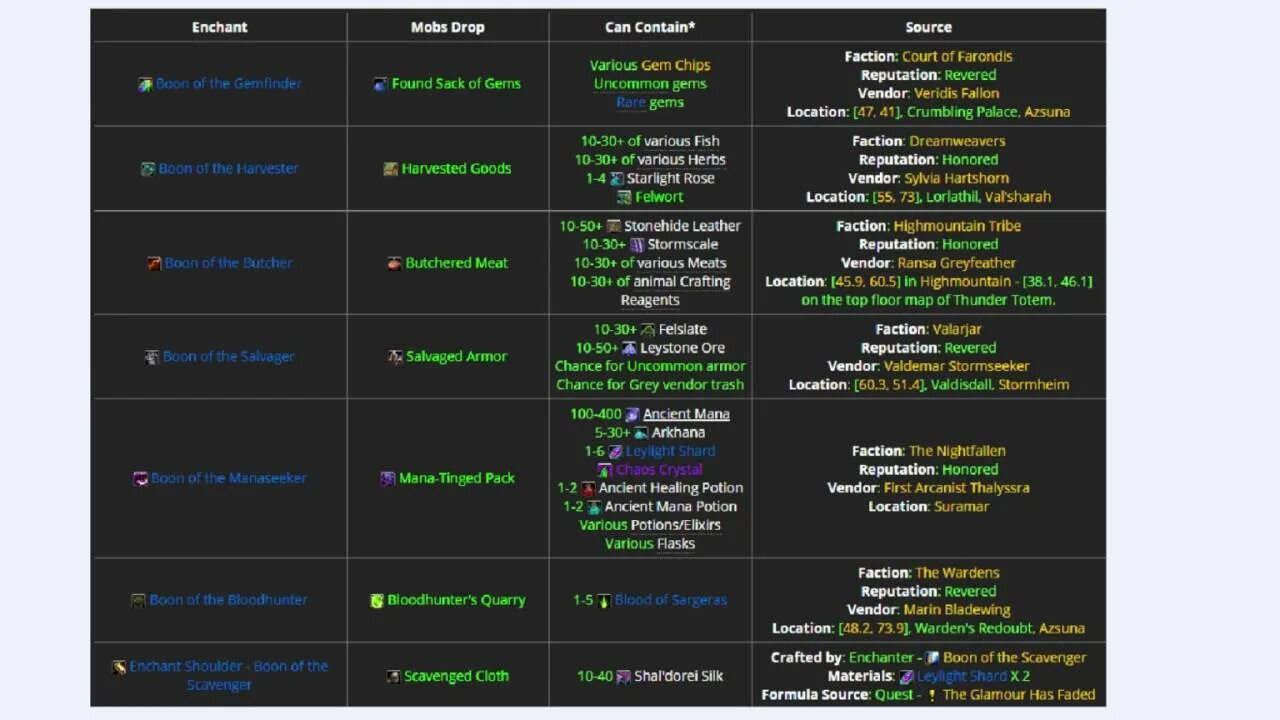The image size is (1280, 720).
Task: Open the Boon of the Harvester link
Action: [x=228, y=169]
